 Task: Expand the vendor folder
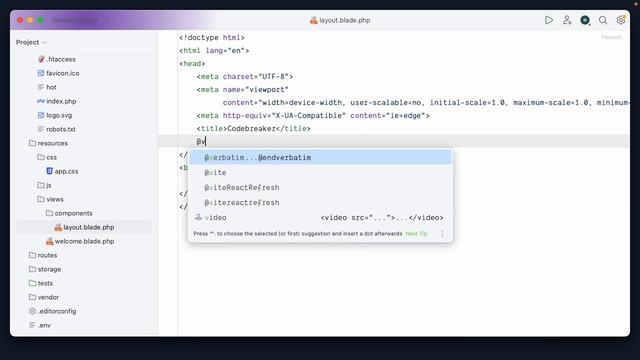(44, 297)
